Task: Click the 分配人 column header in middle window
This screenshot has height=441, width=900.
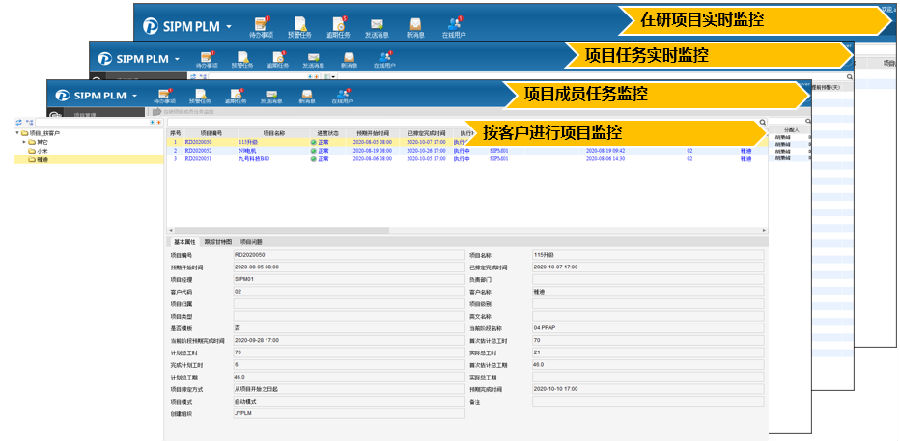Action: click(x=791, y=130)
